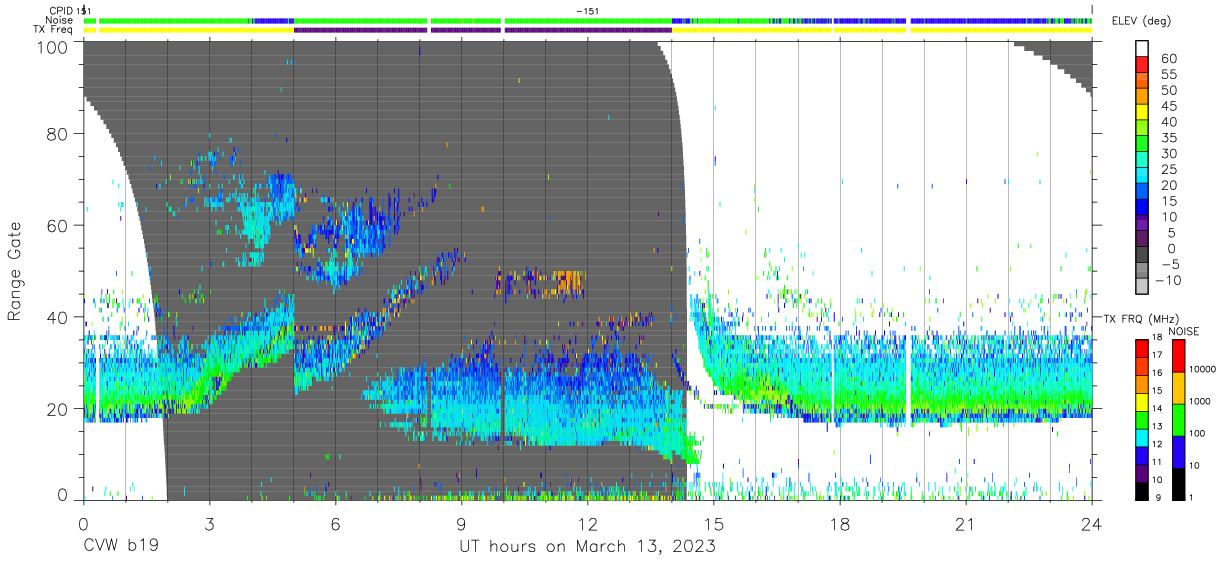Click the '100' tick on Range Gate axis

pos(53,47)
